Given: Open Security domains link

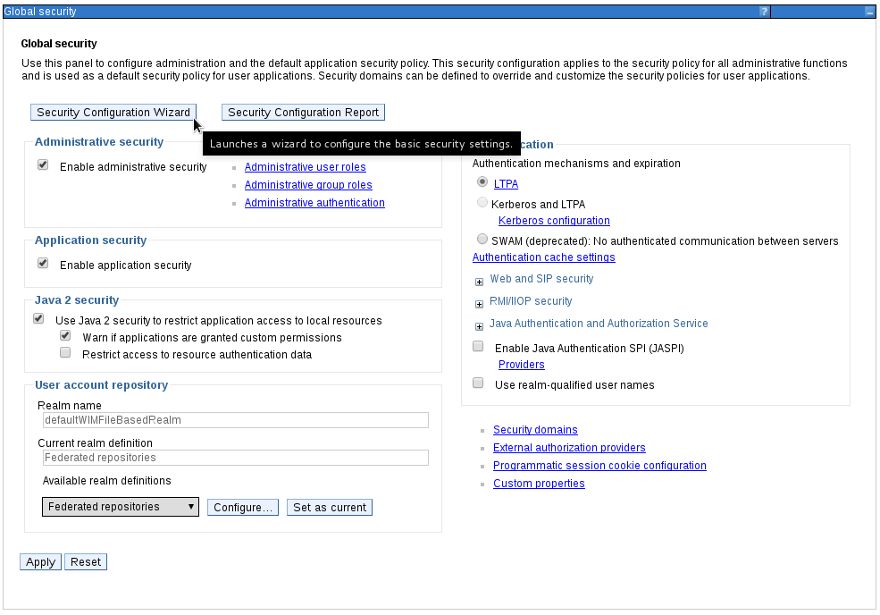Looking at the screenshot, I should pyautogui.click(x=535, y=430).
